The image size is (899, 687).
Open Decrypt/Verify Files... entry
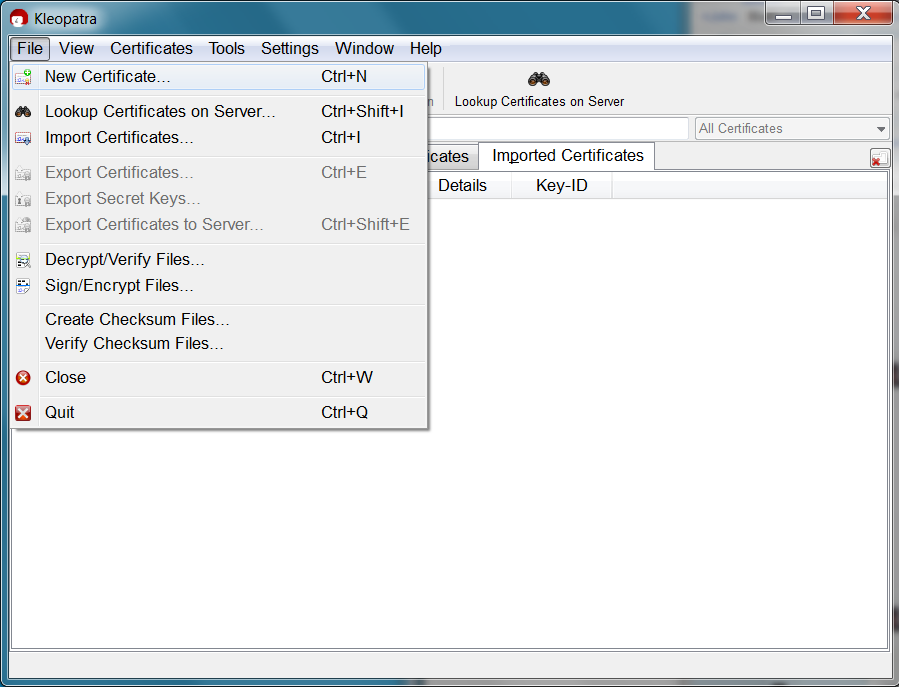point(218,260)
